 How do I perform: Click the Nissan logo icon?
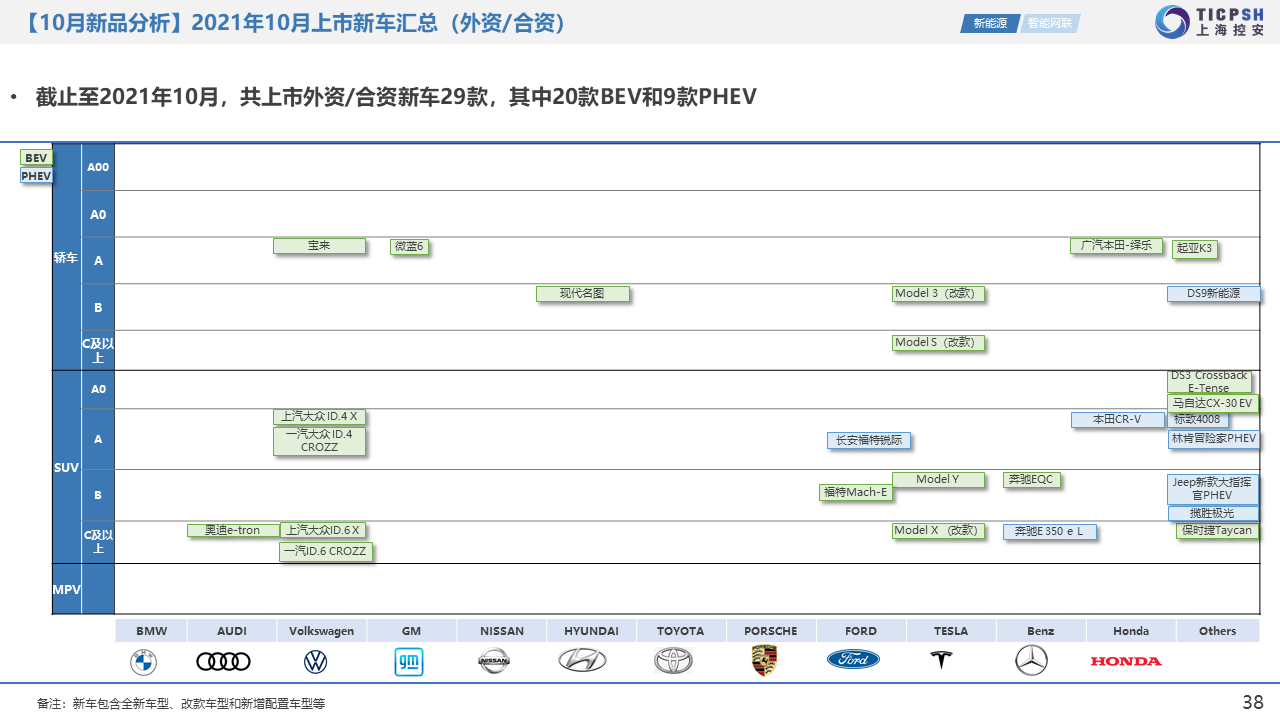(x=494, y=660)
